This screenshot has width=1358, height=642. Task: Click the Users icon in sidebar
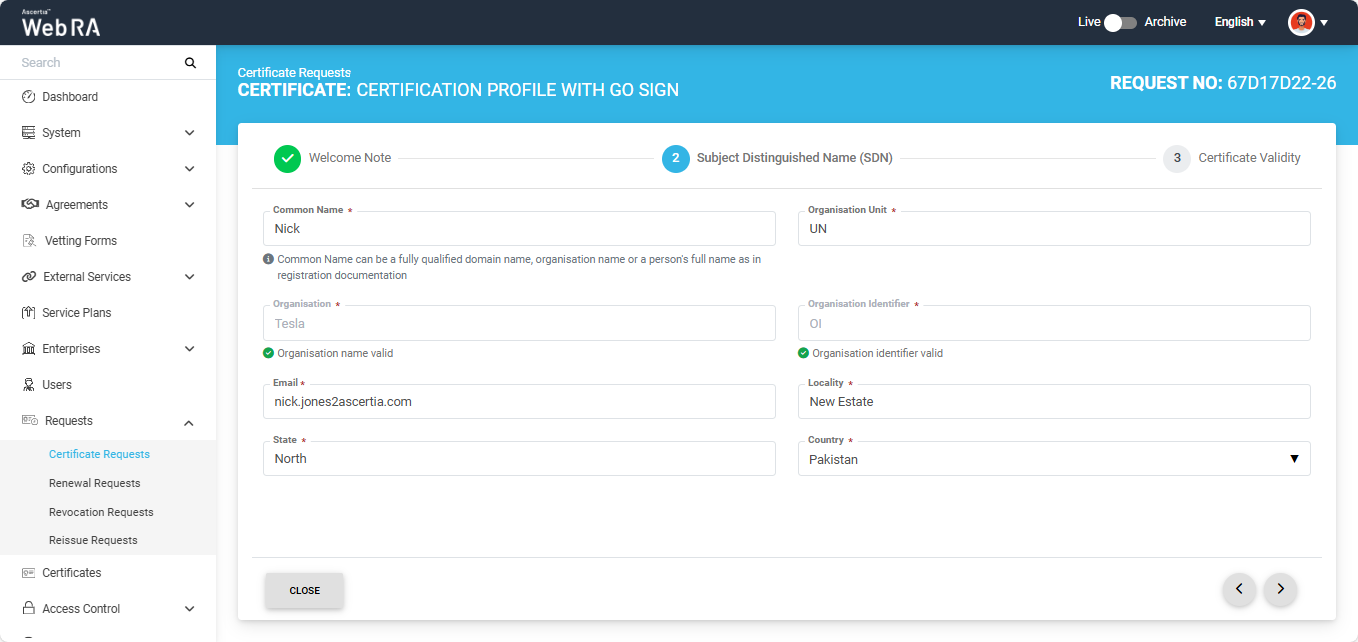pyautogui.click(x=29, y=385)
